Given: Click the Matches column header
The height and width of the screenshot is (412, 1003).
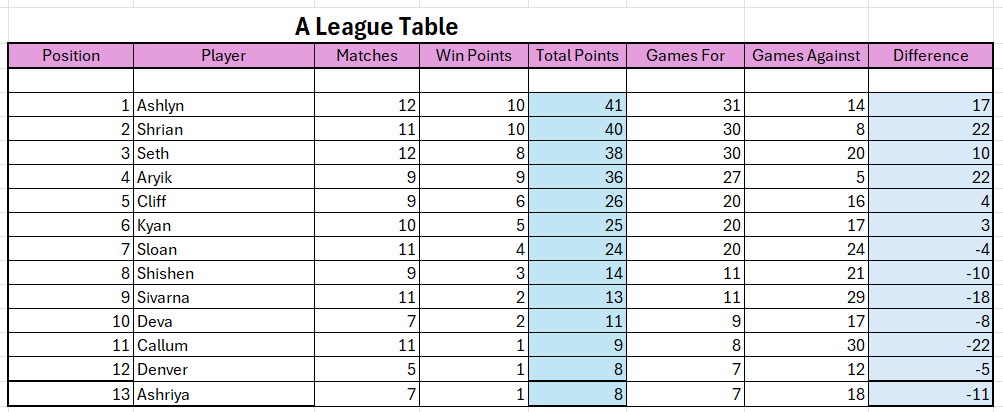Looking at the screenshot, I should [x=367, y=56].
